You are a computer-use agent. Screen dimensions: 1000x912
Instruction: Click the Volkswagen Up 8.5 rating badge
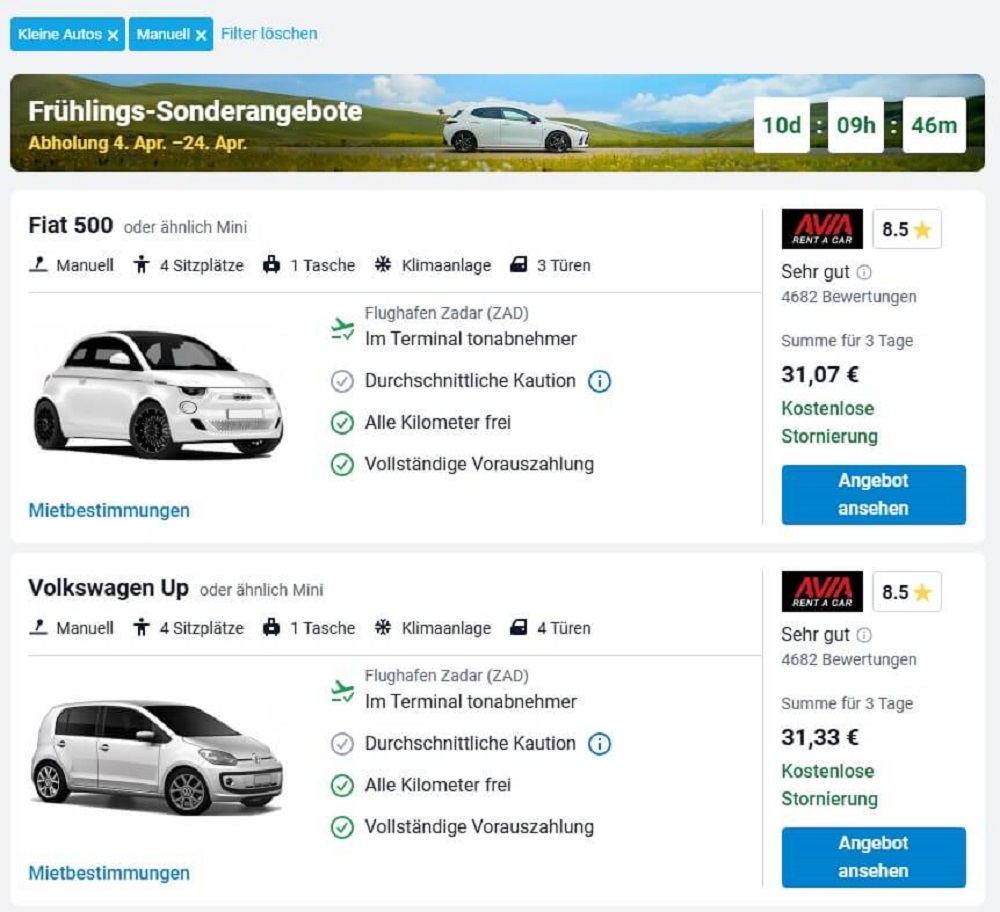pos(907,592)
